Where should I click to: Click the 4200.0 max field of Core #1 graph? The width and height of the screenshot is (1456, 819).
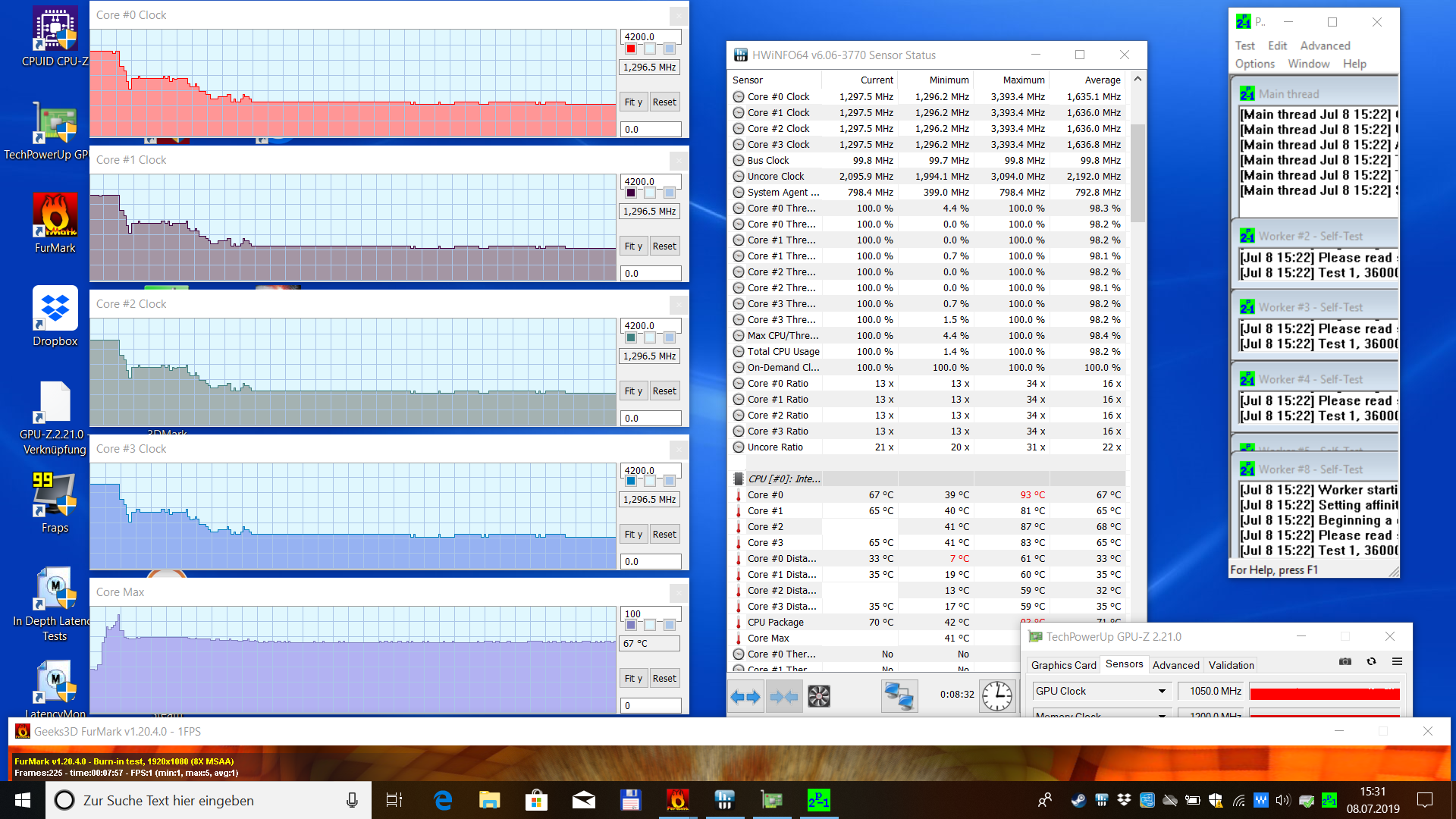651,181
